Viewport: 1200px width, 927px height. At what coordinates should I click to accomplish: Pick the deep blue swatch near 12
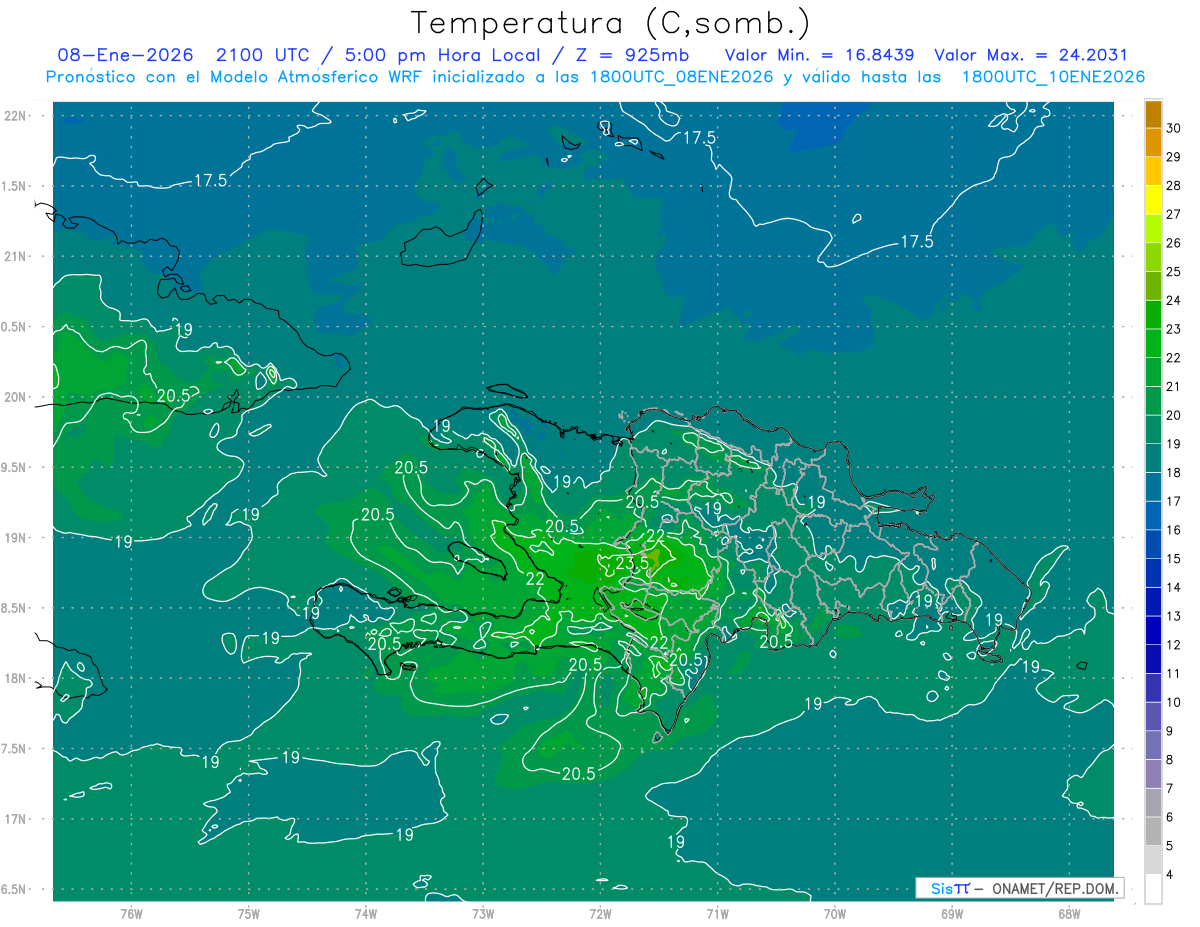pyautogui.click(x=1153, y=631)
